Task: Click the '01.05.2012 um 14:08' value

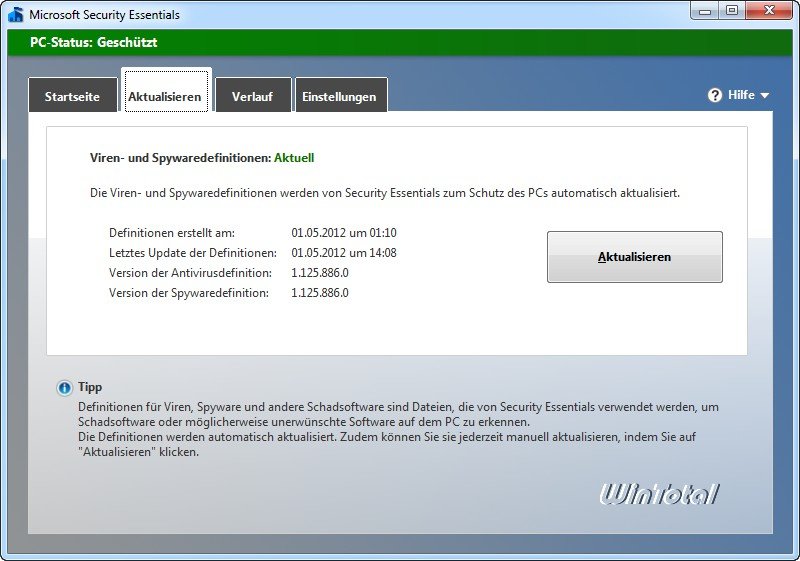Action: pos(344,253)
